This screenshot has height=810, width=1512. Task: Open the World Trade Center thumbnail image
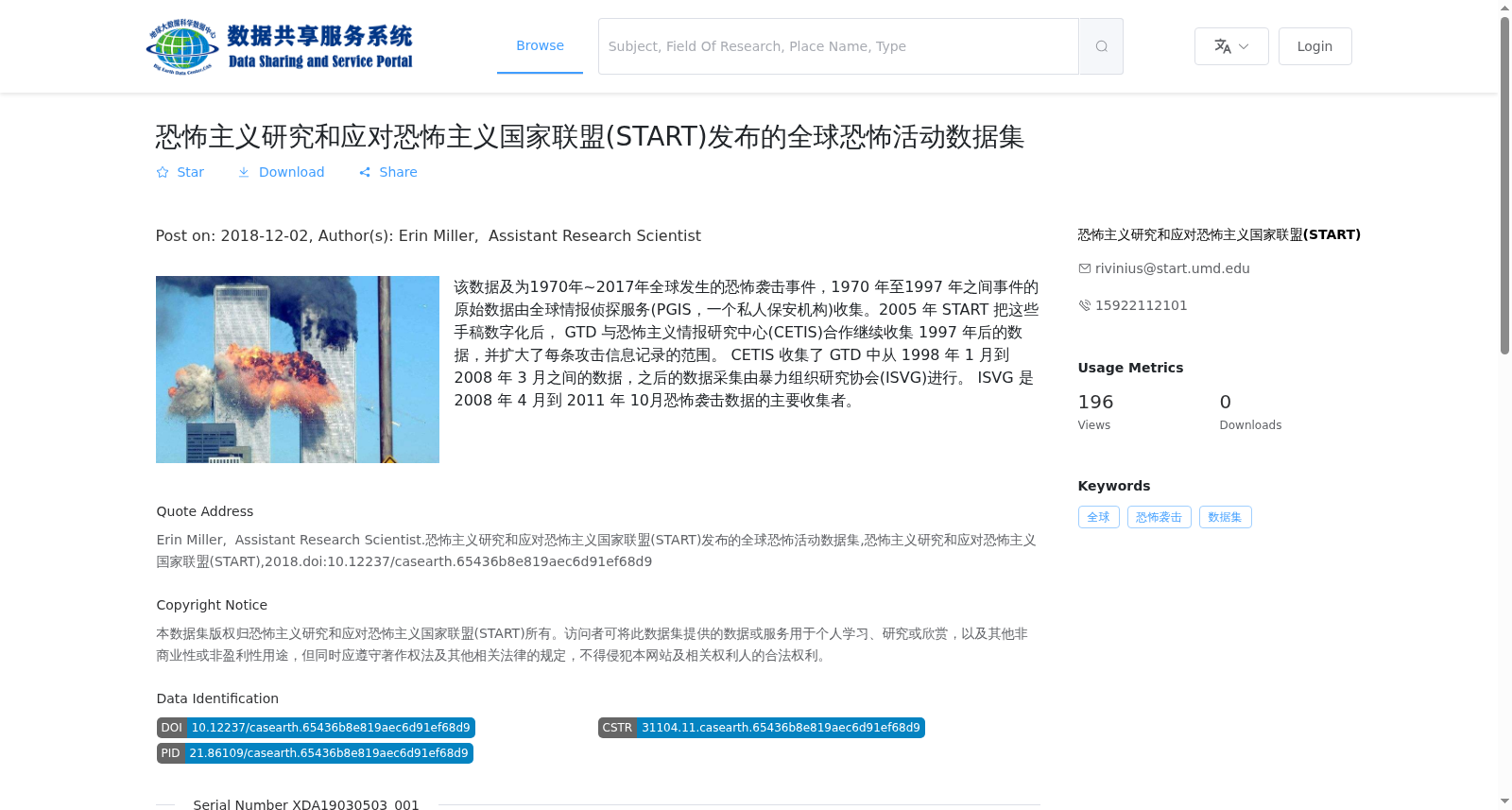(x=298, y=370)
